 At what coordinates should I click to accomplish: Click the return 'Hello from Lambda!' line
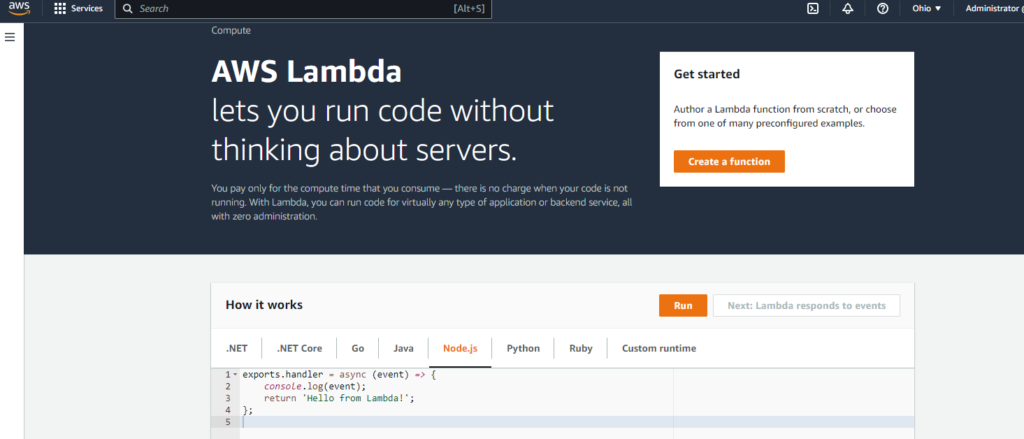(x=339, y=397)
